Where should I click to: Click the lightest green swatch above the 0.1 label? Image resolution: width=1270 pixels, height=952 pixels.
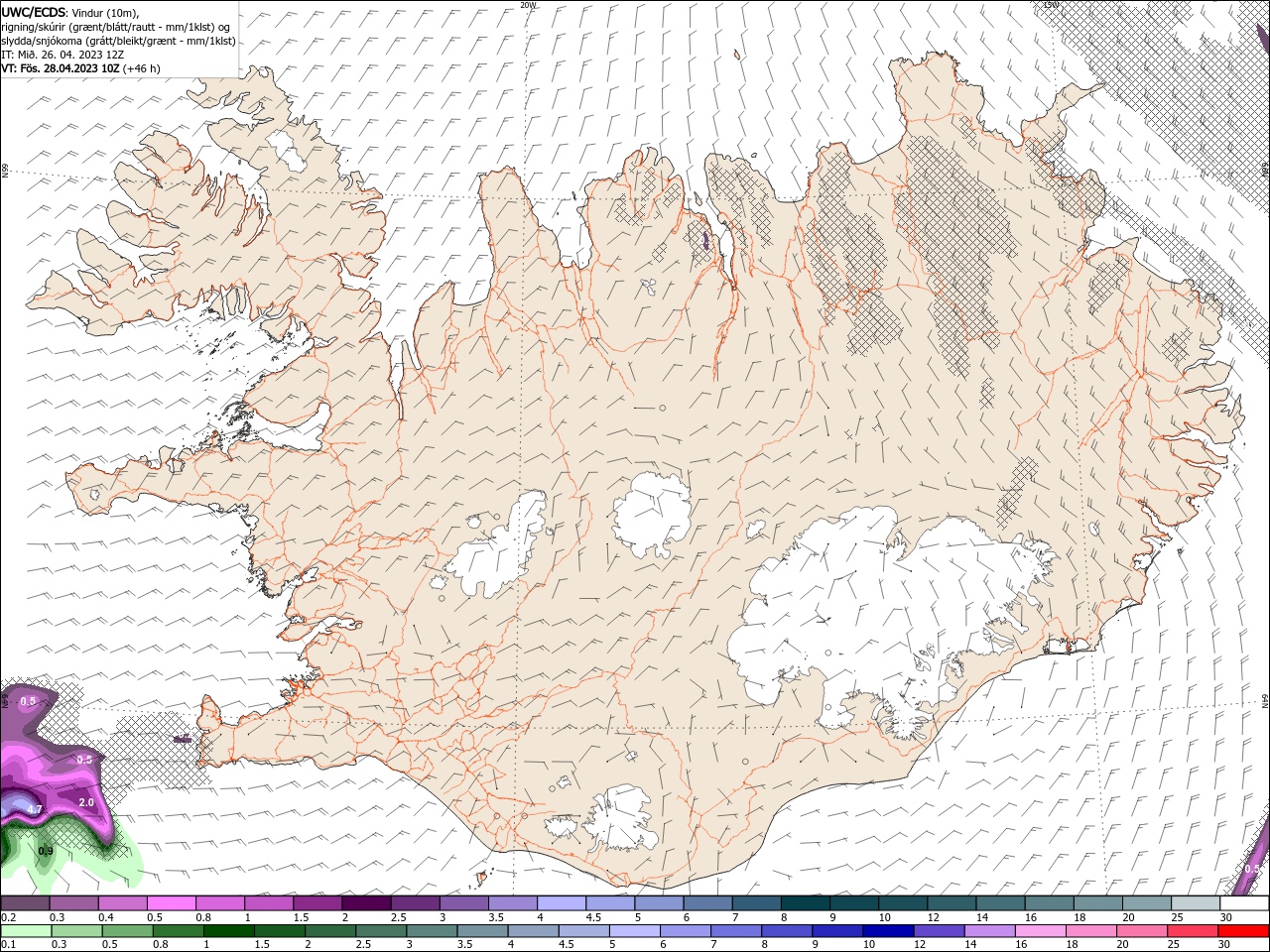pos(25,930)
